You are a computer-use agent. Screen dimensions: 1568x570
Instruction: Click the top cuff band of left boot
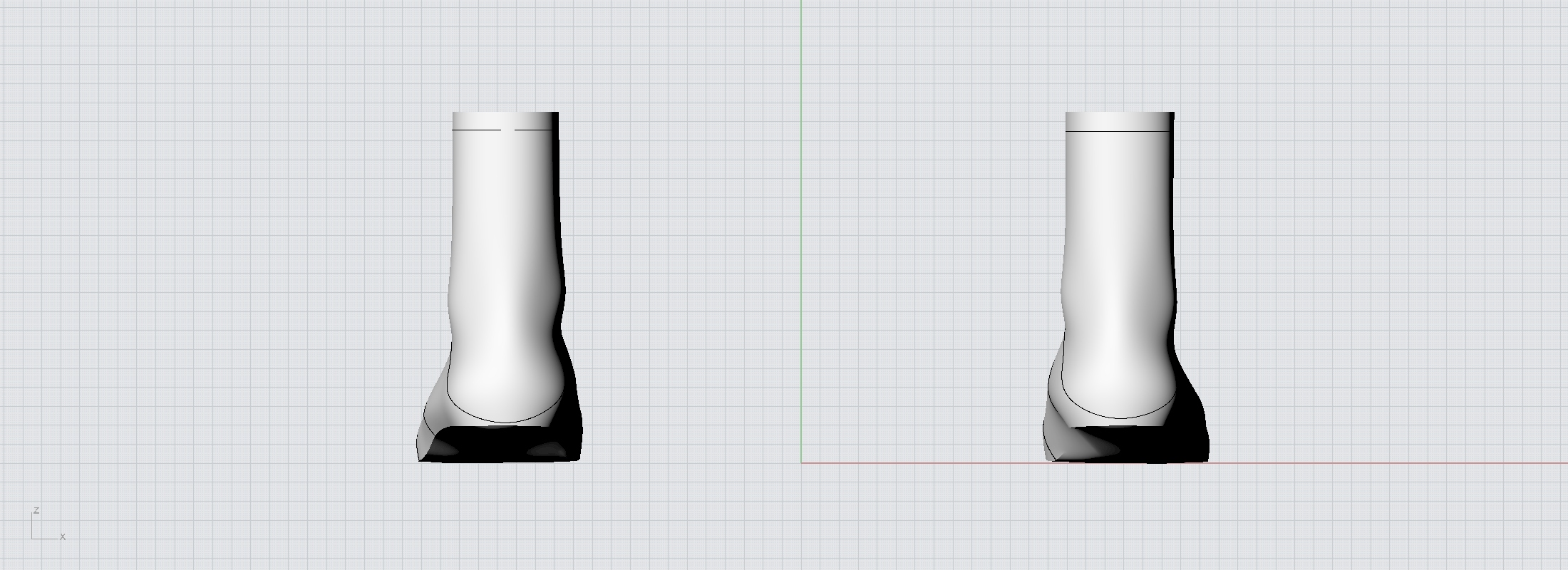[505, 120]
